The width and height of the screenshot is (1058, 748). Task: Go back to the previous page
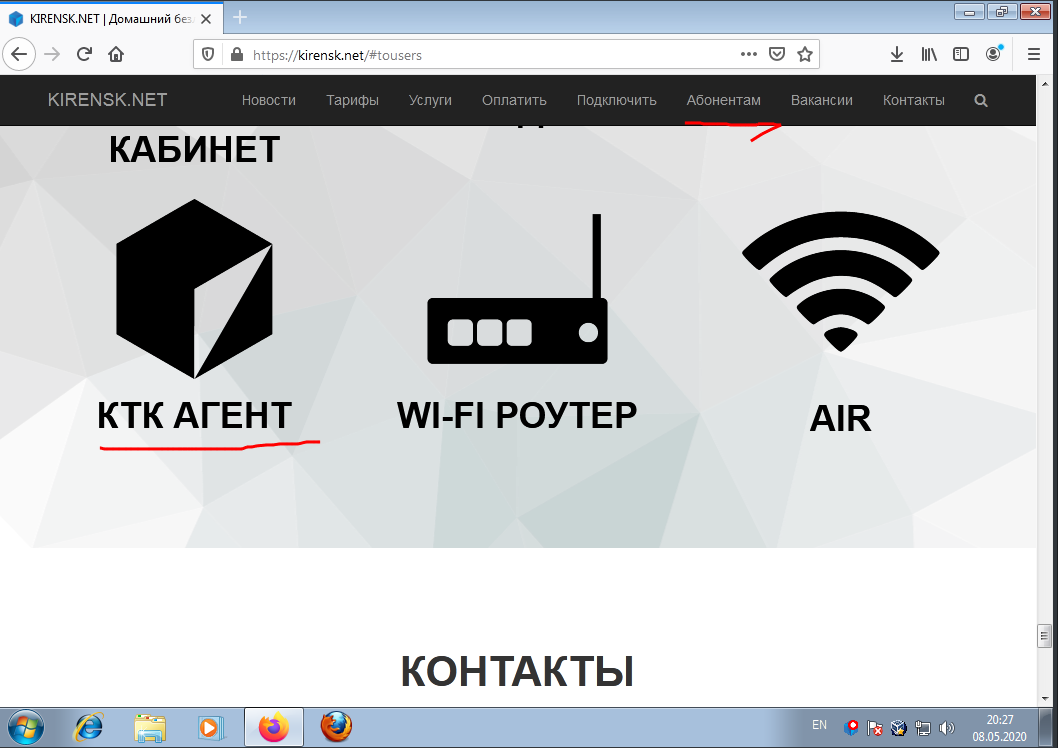[19, 54]
